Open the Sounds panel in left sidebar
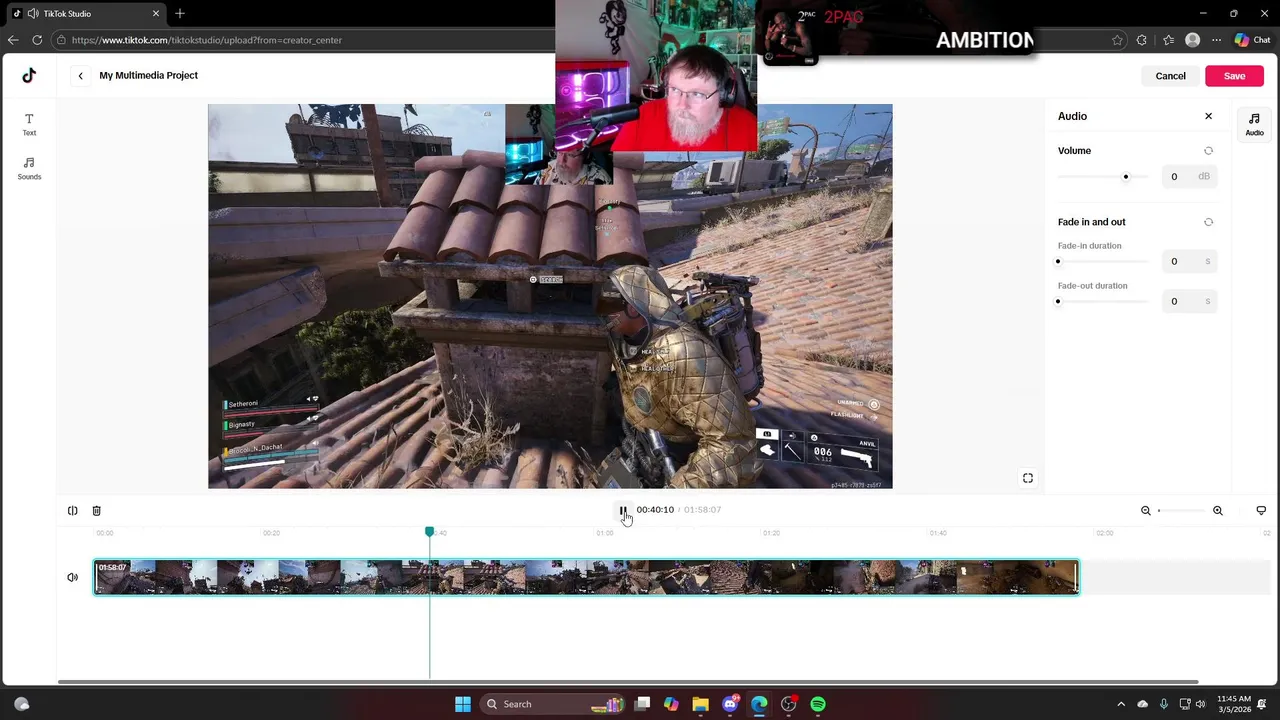 (x=29, y=168)
